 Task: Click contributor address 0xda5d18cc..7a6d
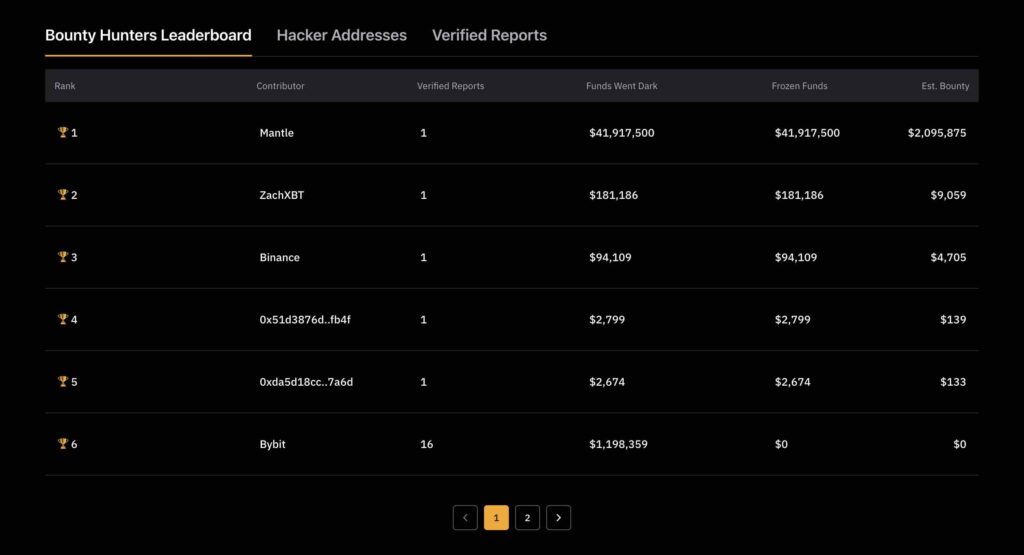[306, 381]
